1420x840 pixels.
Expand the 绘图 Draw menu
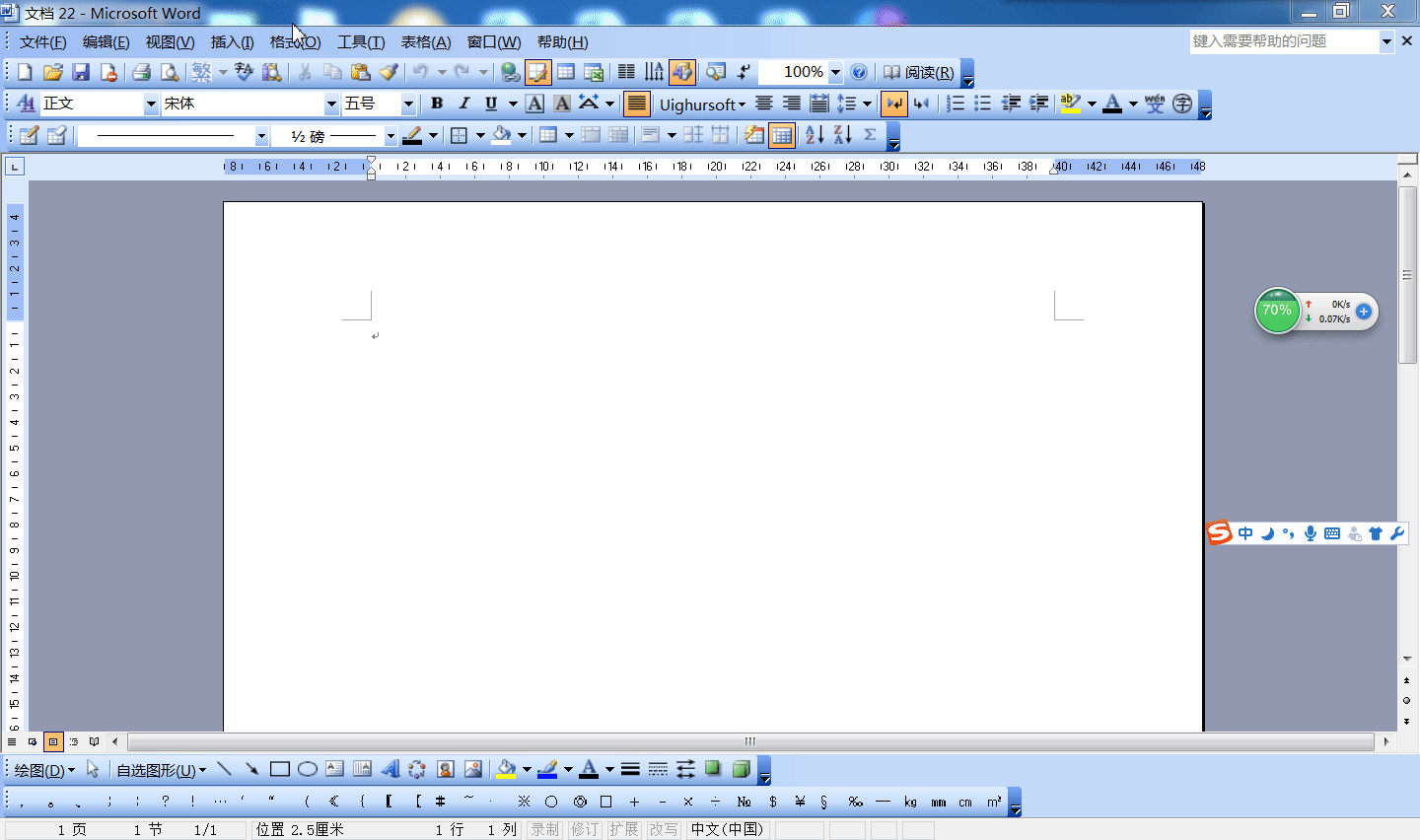point(44,770)
